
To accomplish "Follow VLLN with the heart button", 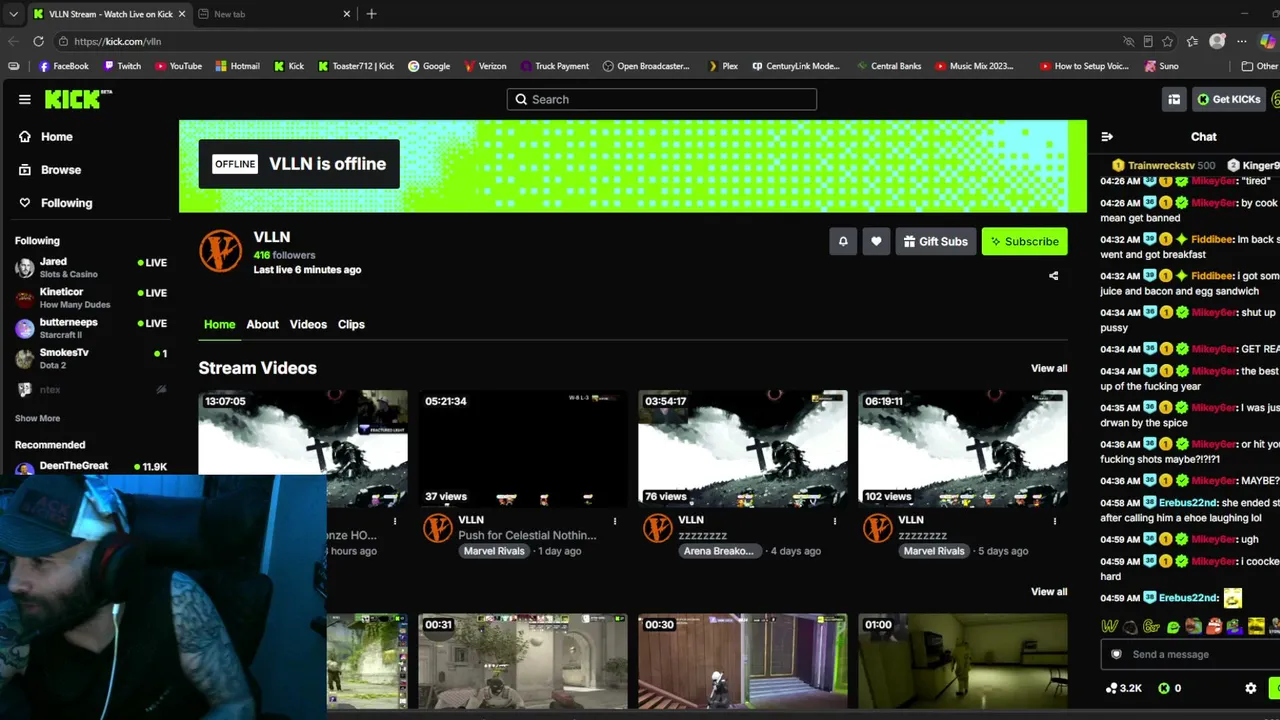I will pyautogui.click(x=876, y=241).
